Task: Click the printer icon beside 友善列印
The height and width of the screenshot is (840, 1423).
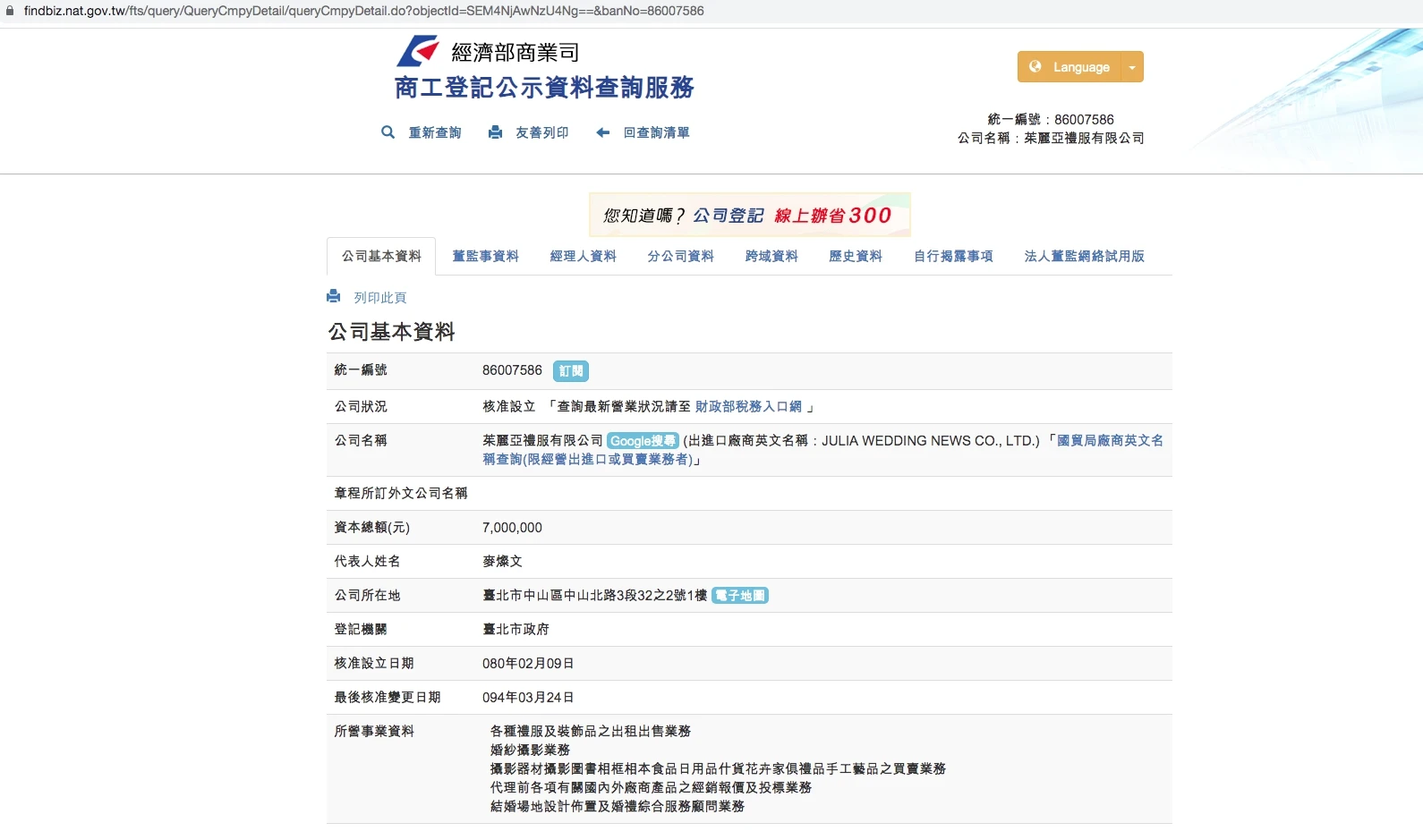Action: coord(495,132)
